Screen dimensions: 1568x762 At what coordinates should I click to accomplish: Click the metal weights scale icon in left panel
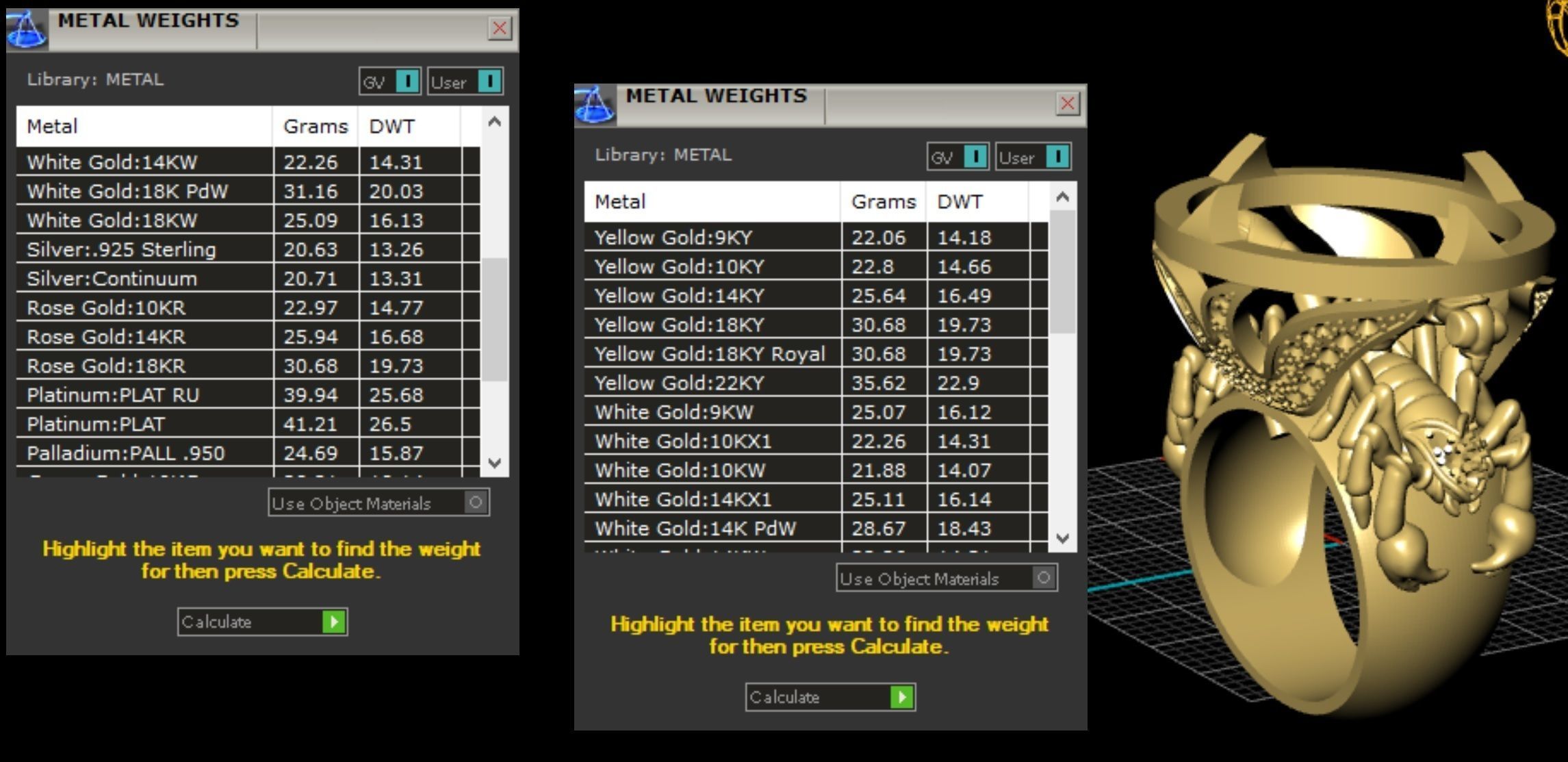click(x=26, y=31)
